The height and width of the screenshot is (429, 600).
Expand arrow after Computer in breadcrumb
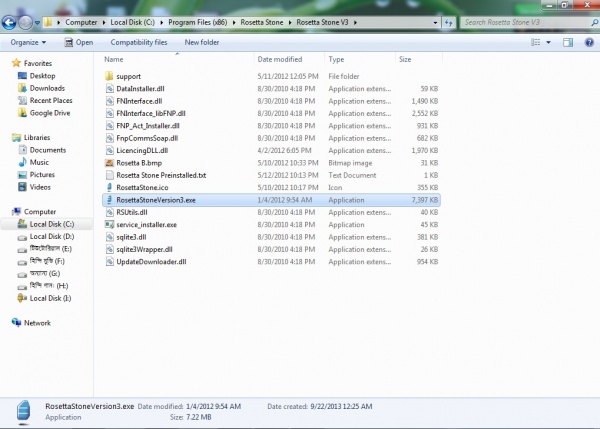[104, 23]
